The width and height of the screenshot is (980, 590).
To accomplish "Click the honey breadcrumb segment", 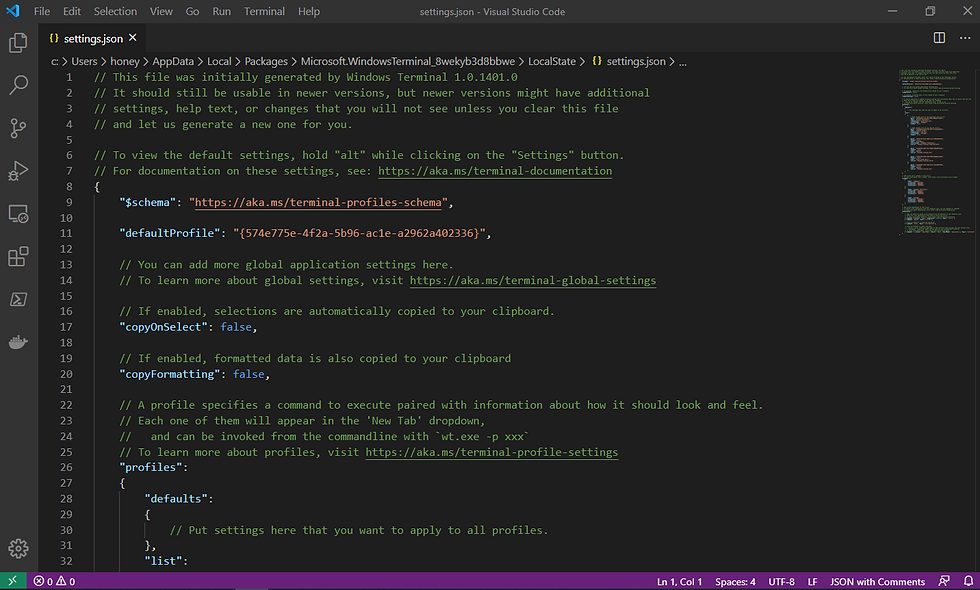I will [x=125, y=61].
